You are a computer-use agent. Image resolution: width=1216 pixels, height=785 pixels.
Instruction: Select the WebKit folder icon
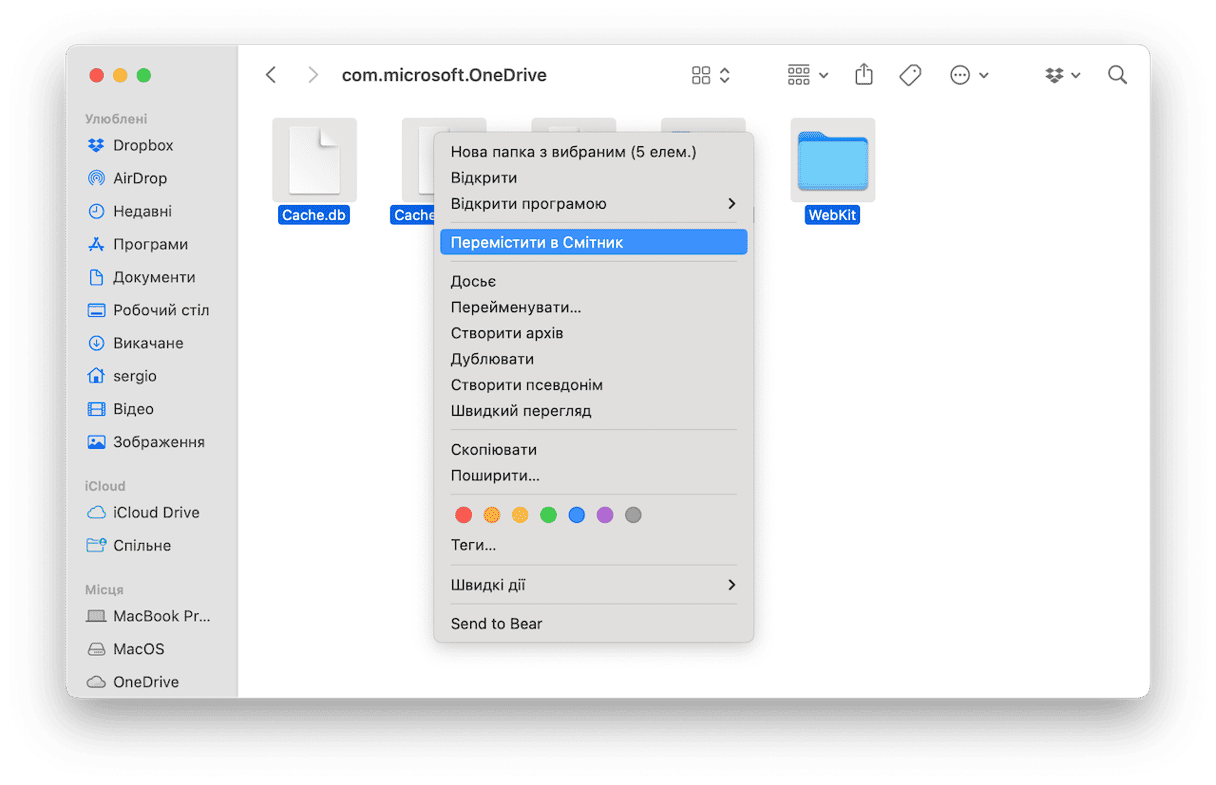click(832, 160)
